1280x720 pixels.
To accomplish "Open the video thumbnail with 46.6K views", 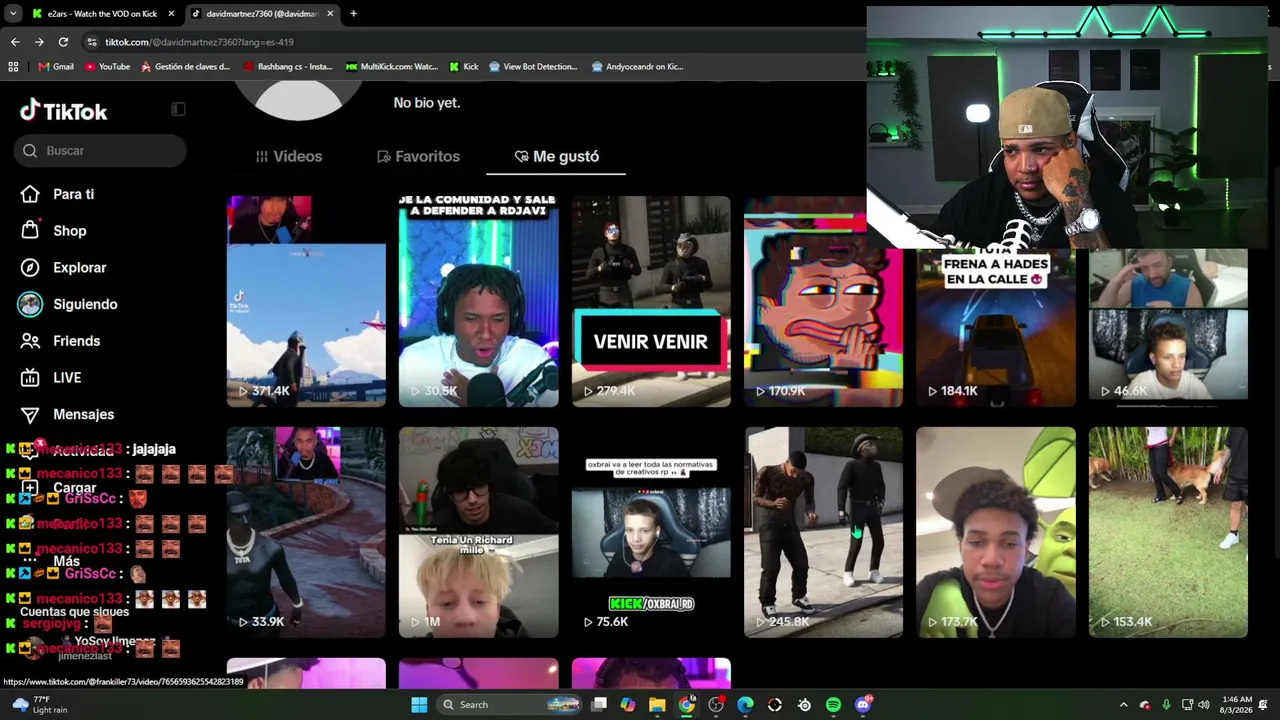I will pos(1168,328).
